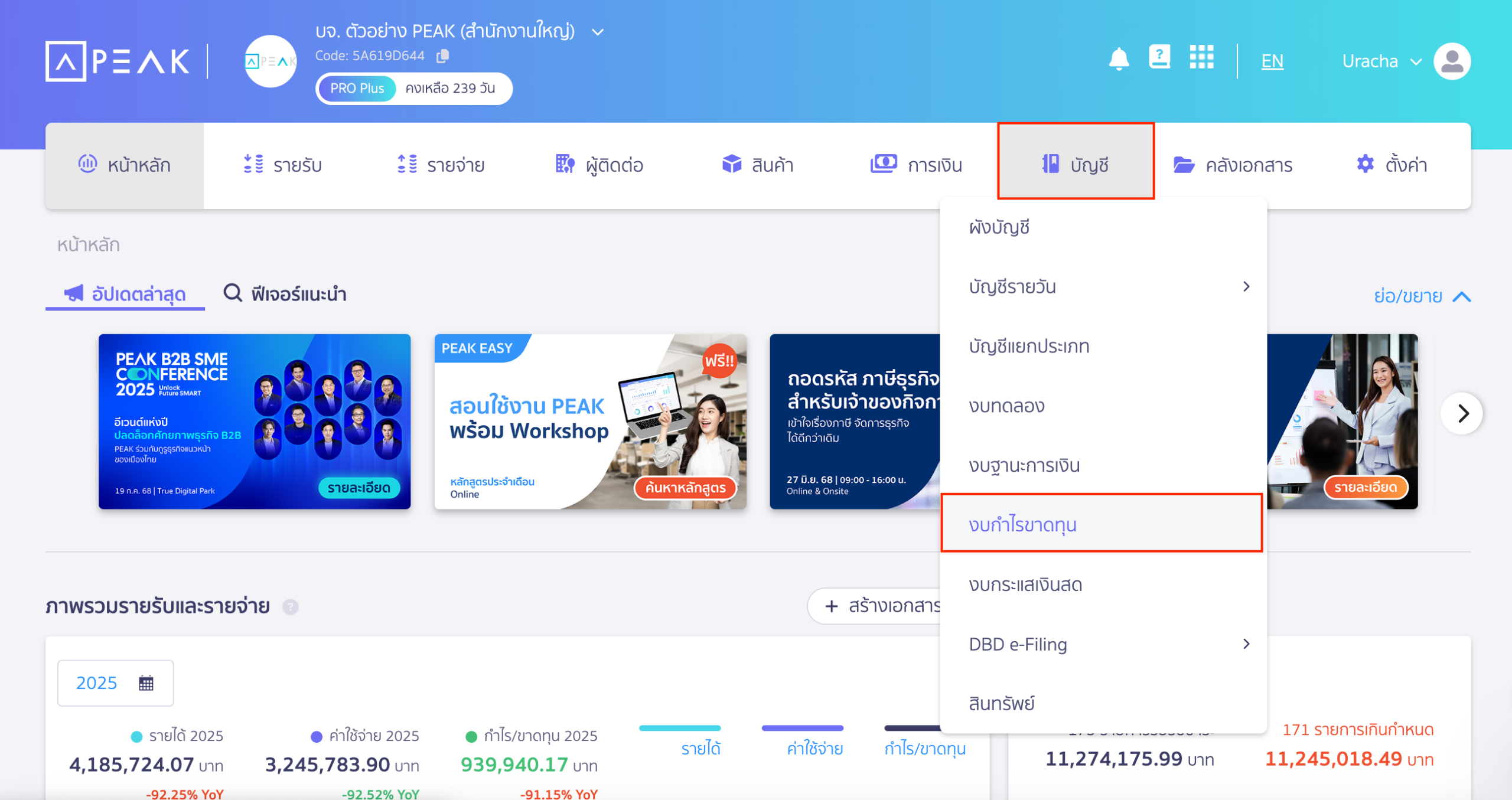Click the round company PEAK avatar
Screen dimensions: 1512x800
coord(270,61)
